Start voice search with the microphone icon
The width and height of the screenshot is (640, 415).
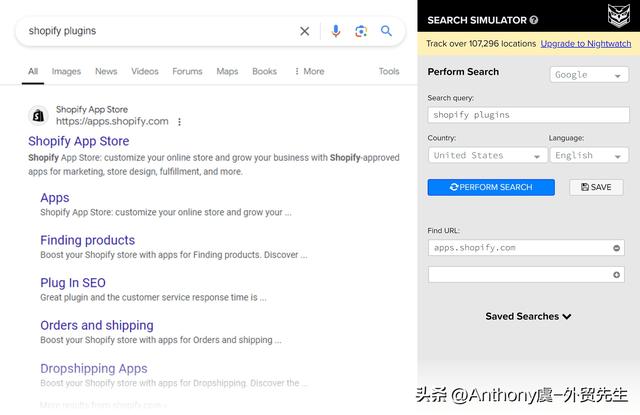pyautogui.click(x=336, y=31)
